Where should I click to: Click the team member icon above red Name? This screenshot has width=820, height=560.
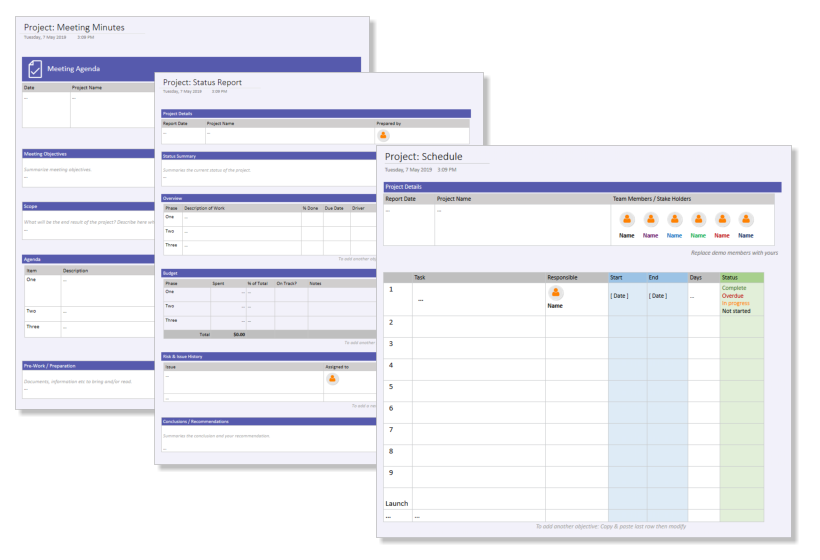(722, 220)
